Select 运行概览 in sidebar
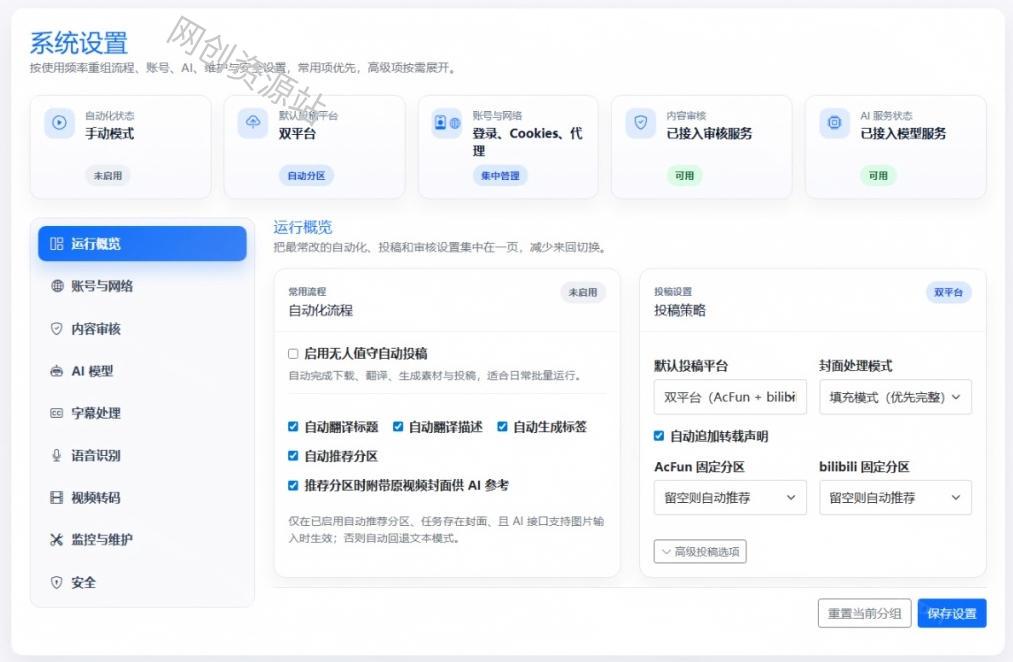 pyautogui.click(x=142, y=243)
